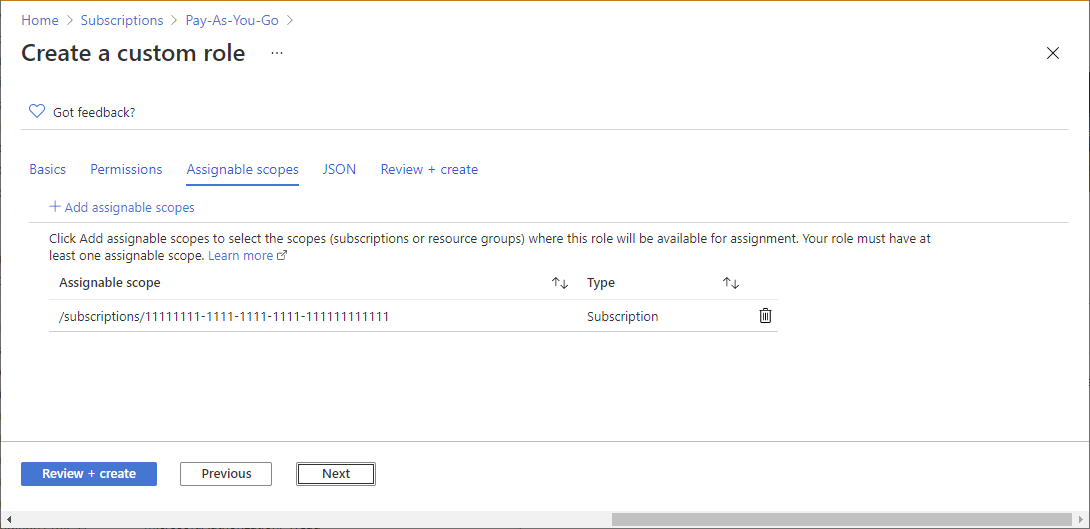Click the horizontal scrollbar thumb

pos(842,519)
